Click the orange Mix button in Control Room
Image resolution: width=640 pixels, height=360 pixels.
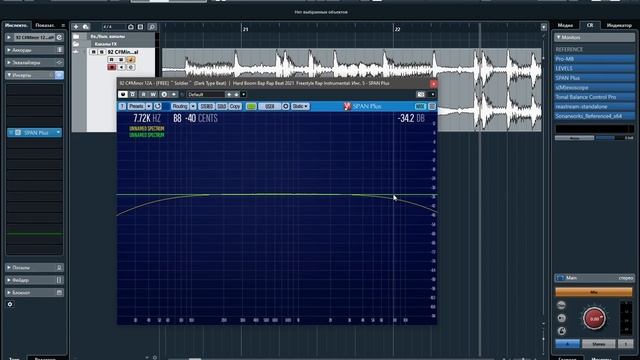coord(594,292)
